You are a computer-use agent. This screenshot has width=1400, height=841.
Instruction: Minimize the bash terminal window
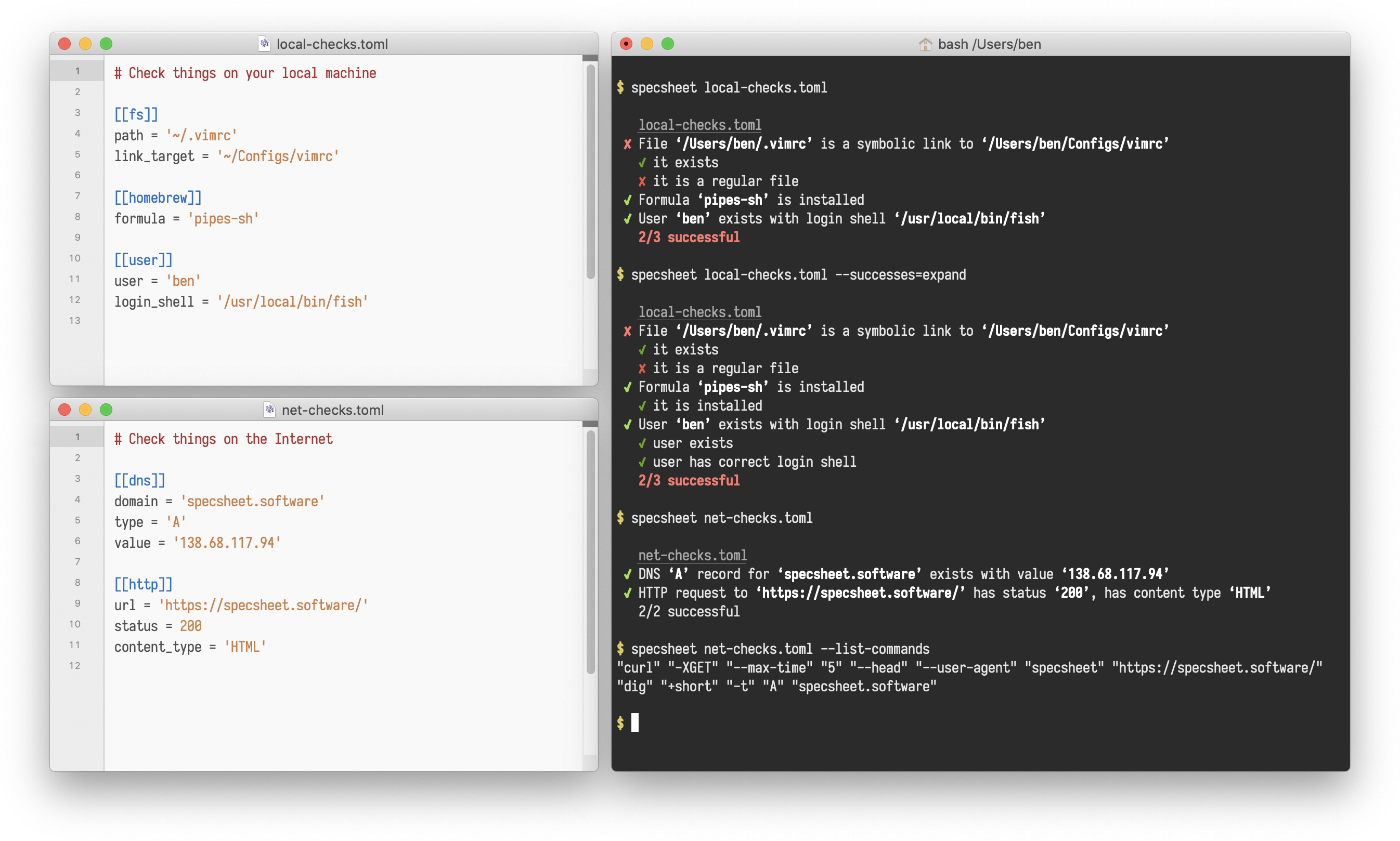coord(647,44)
